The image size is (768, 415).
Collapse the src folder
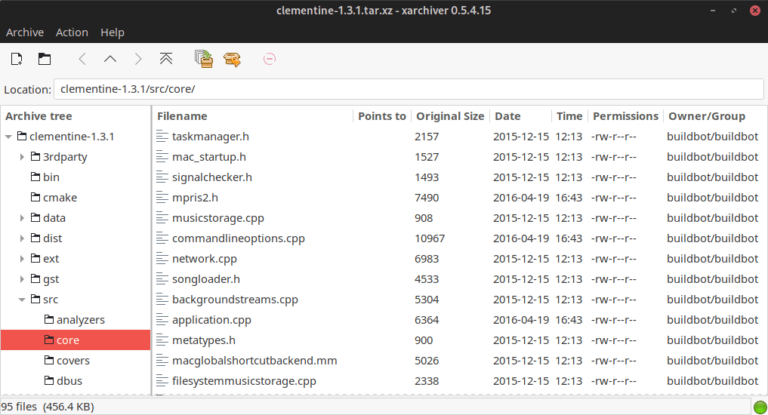click(22, 299)
